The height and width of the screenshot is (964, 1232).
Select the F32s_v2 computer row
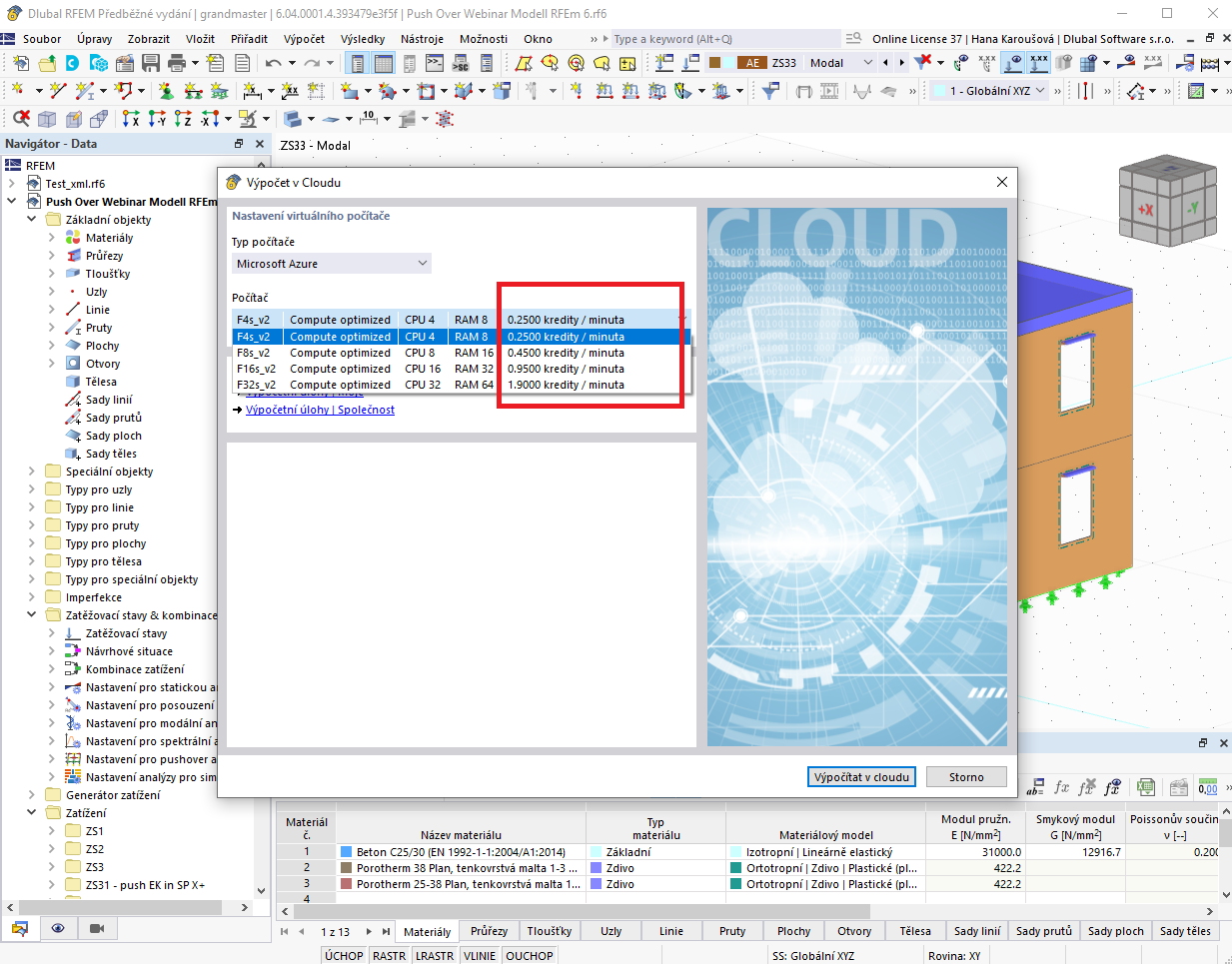pos(462,385)
